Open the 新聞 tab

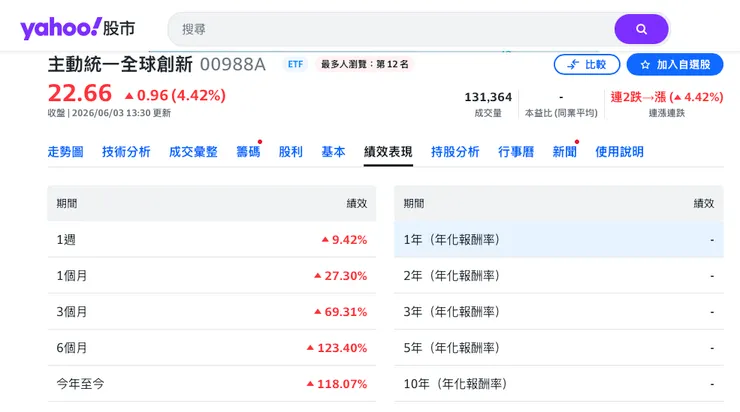[x=564, y=152]
